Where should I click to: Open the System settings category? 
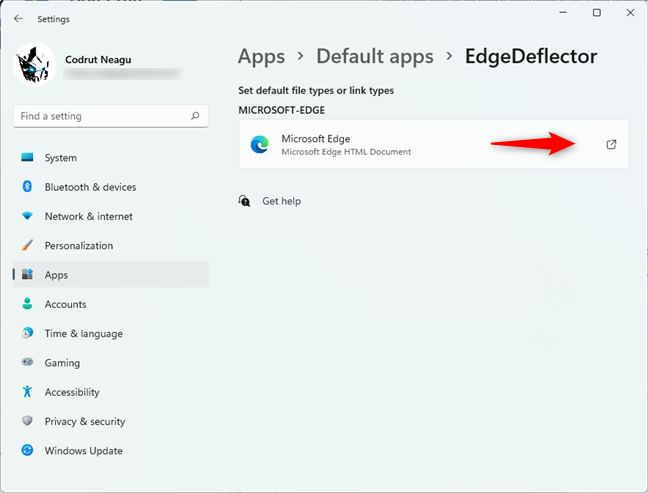(111, 158)
